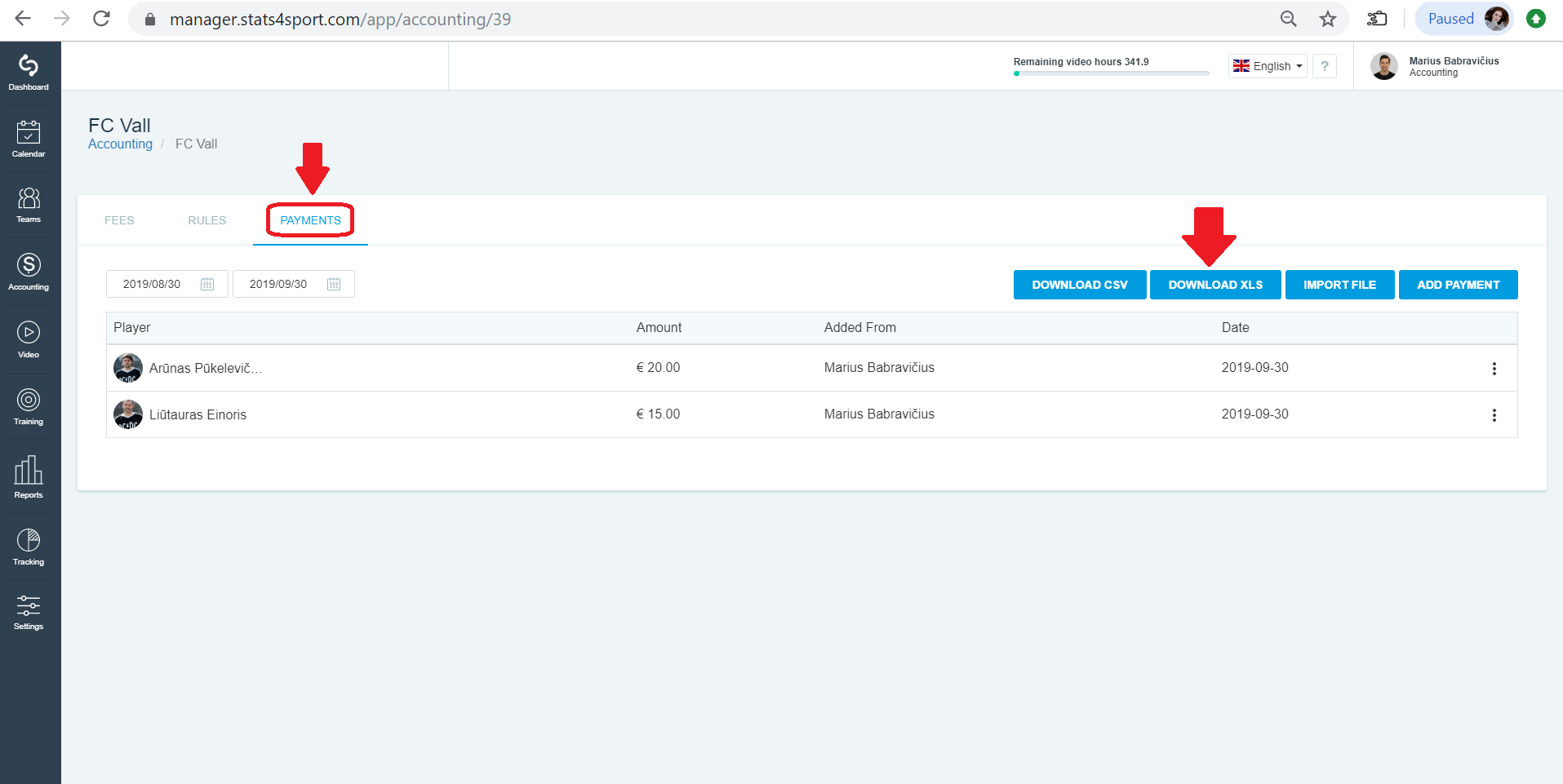
Task: Click the DOWNLOAD CSV button
Action: click(x=1080, y=285)
